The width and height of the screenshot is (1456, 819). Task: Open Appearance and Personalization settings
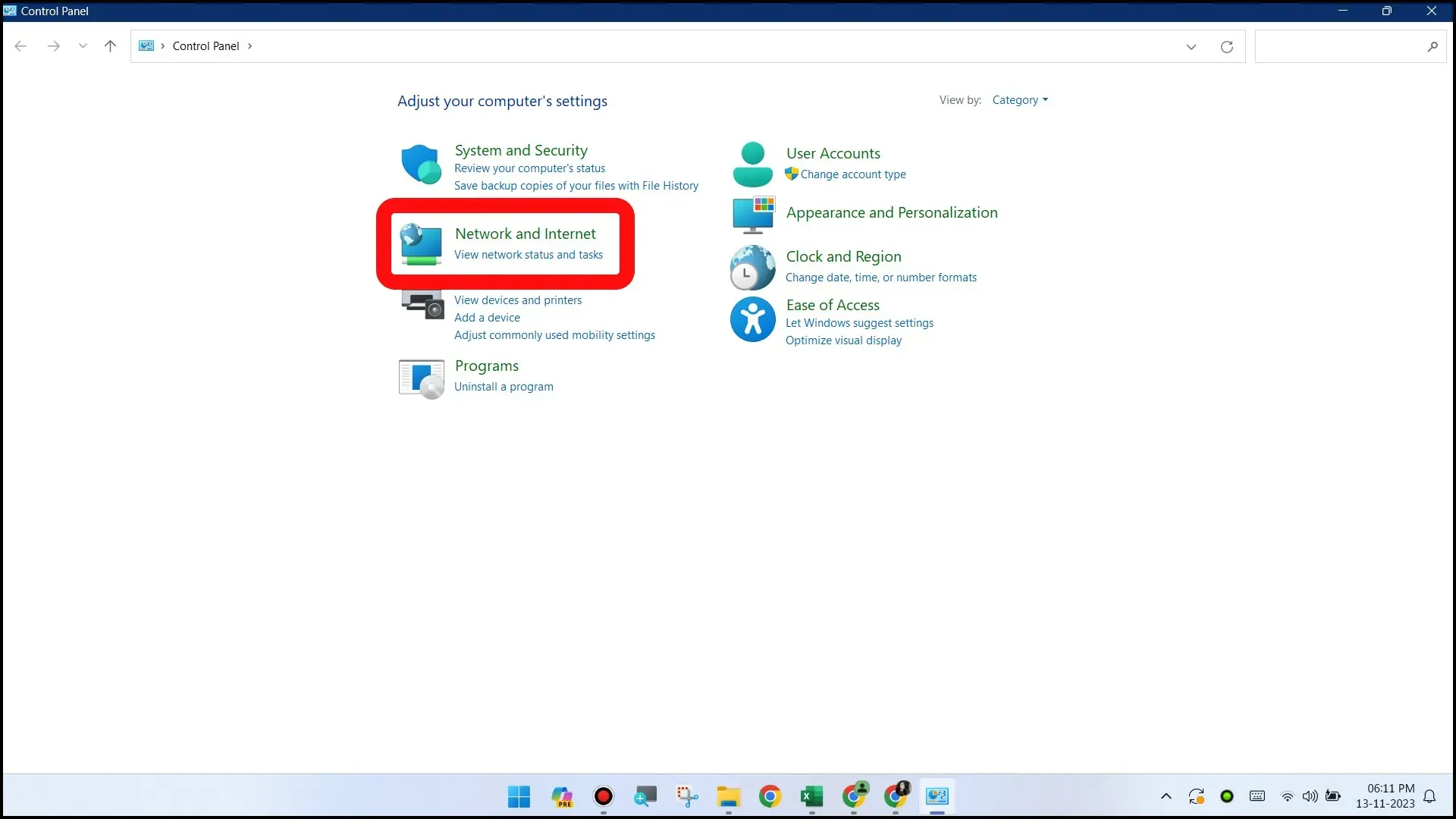click(891, 212)
